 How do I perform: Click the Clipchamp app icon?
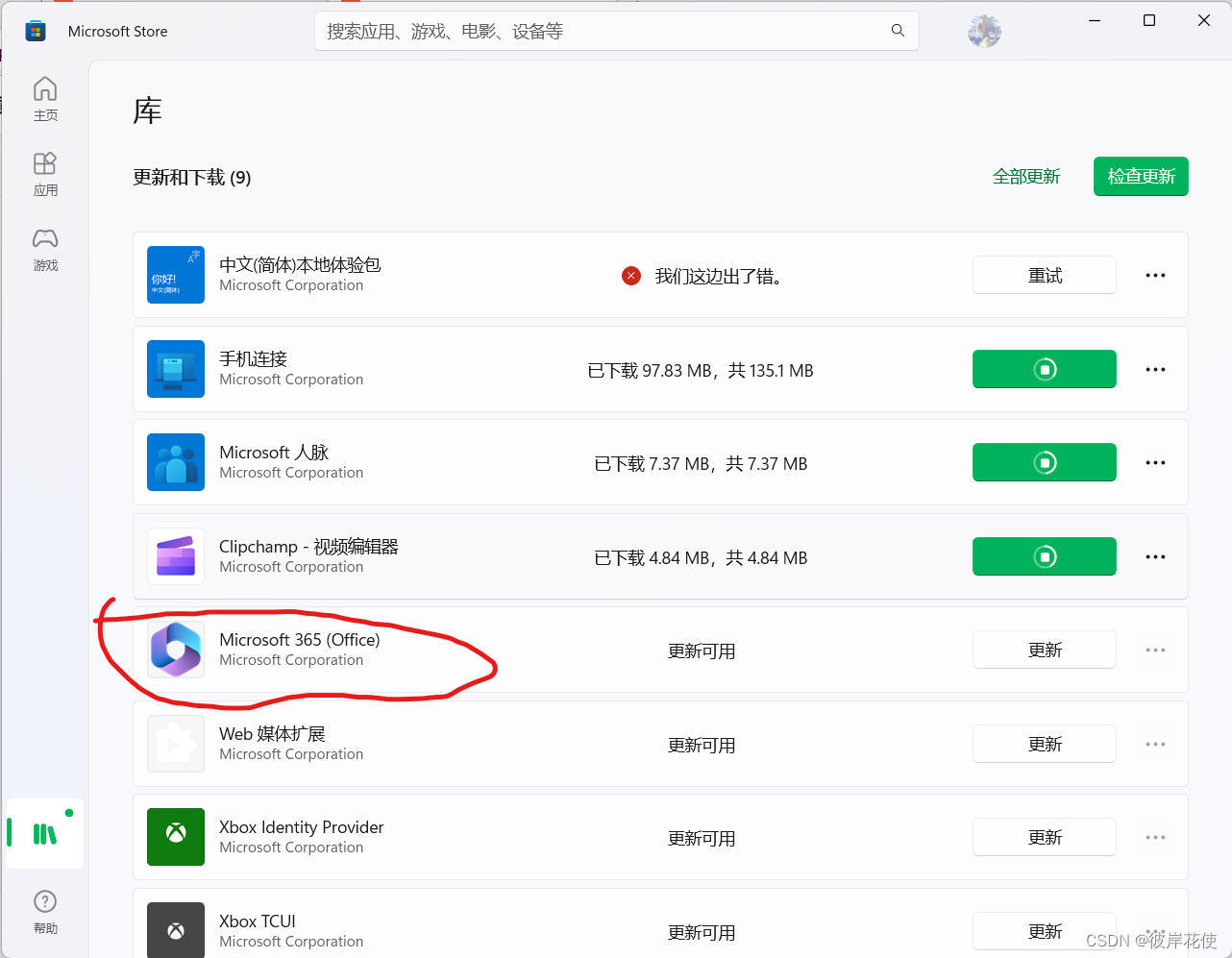(x=176, y=556)
